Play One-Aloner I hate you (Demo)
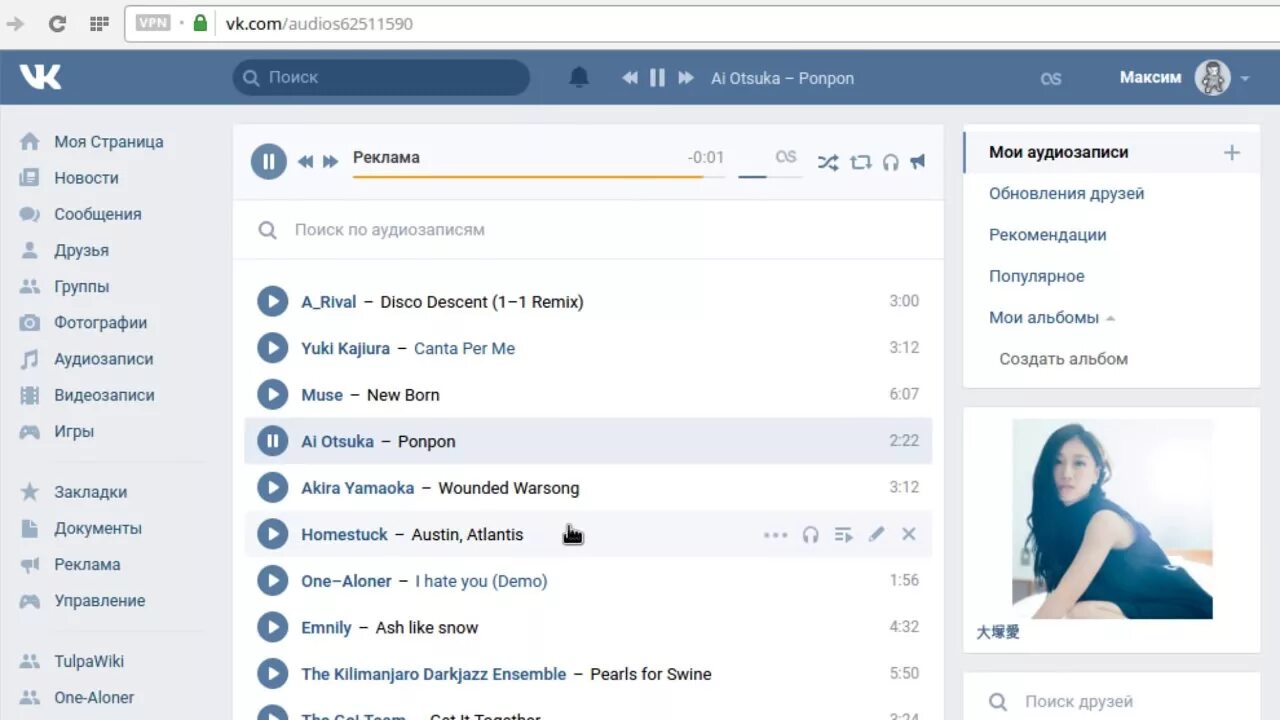 [272, 580]
